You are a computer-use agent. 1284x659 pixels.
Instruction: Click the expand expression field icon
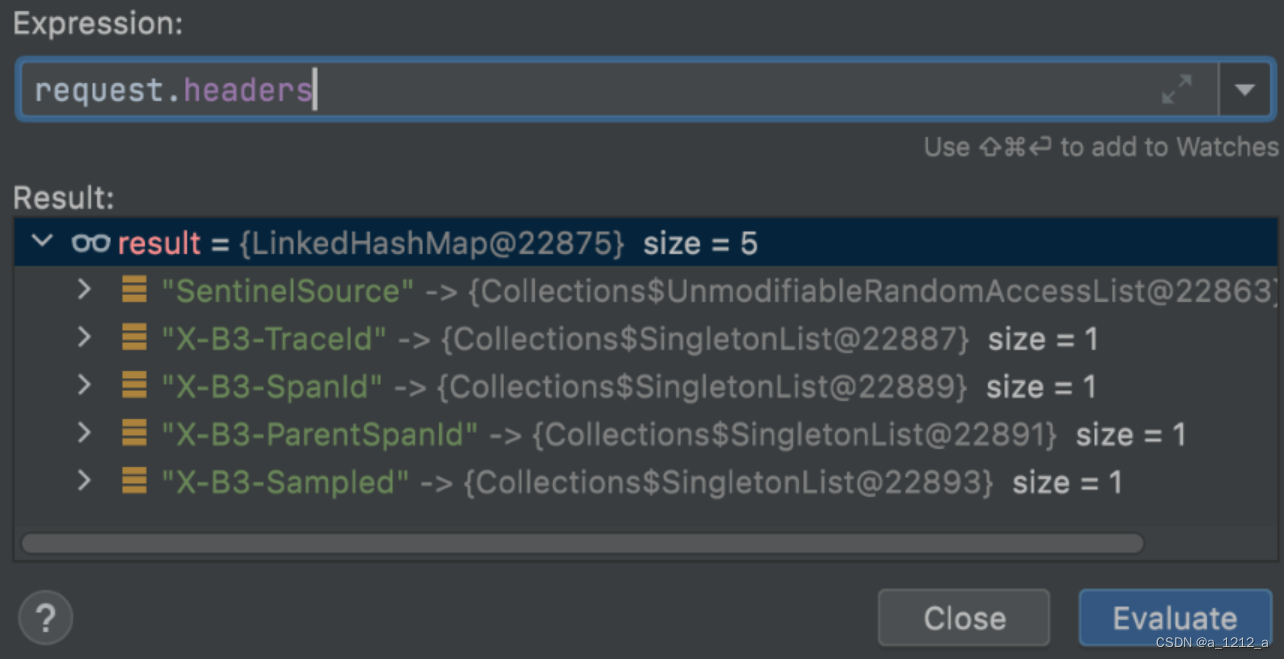(x=1176, y=90)
